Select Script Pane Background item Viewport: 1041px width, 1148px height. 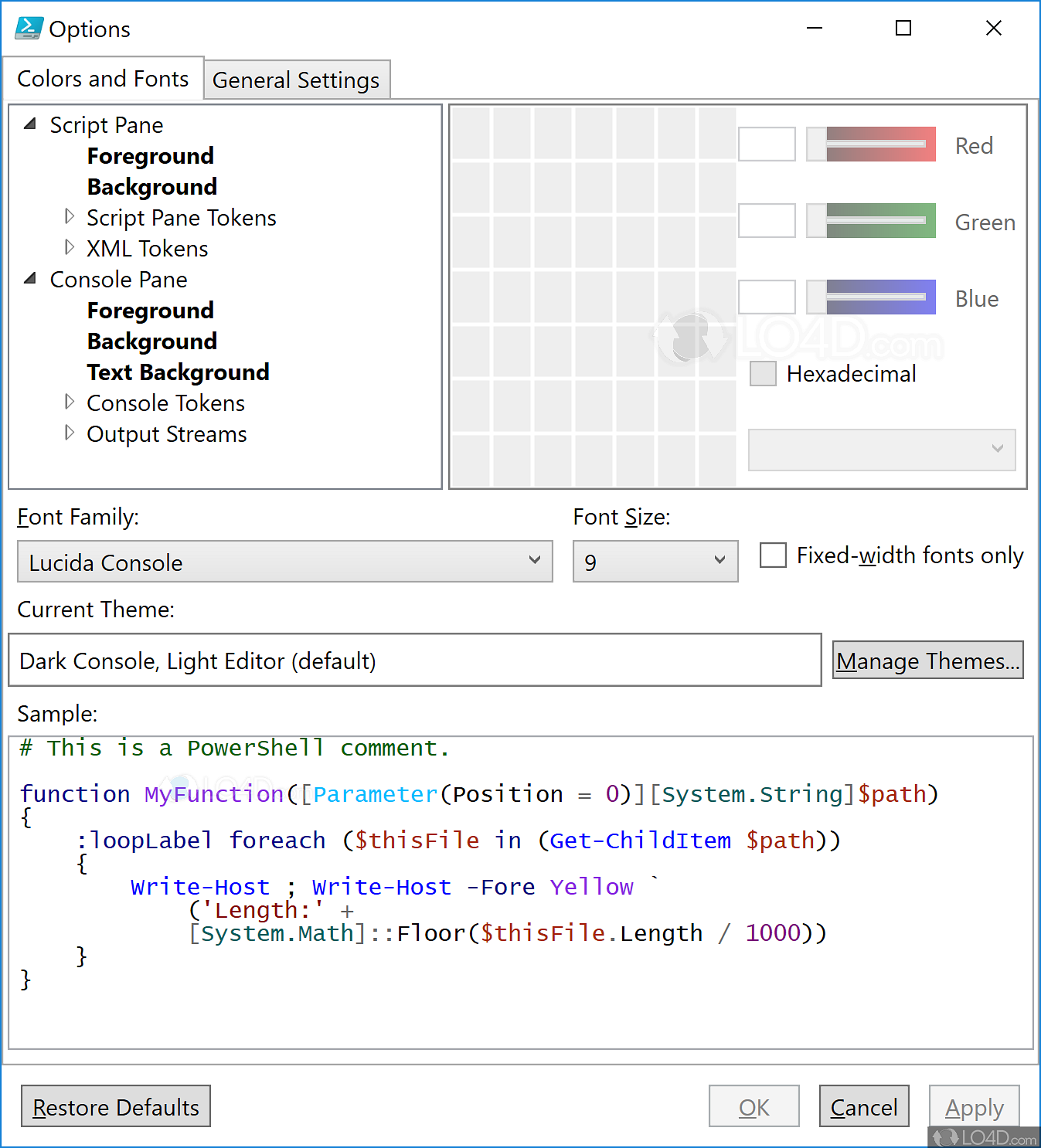click(x=152, y=187)
